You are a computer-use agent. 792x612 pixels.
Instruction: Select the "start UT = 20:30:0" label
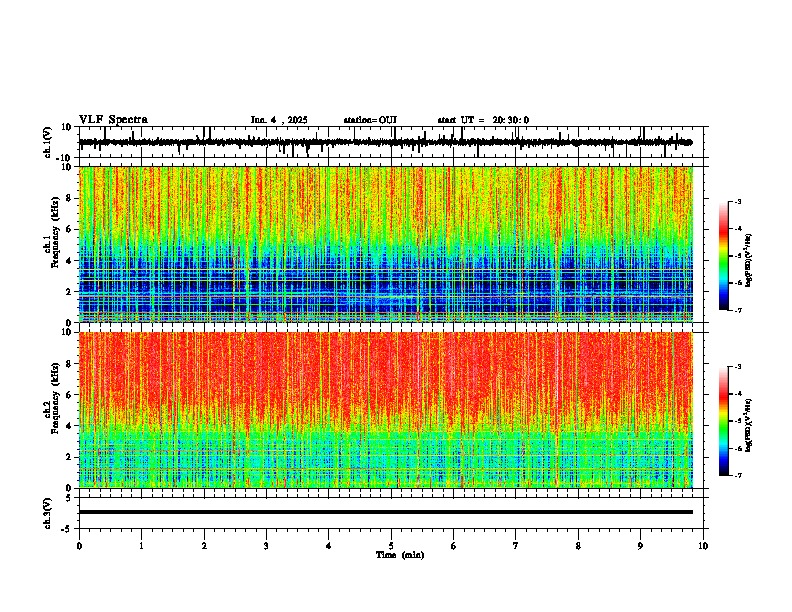pyautogui.click(x=483, y=120)
